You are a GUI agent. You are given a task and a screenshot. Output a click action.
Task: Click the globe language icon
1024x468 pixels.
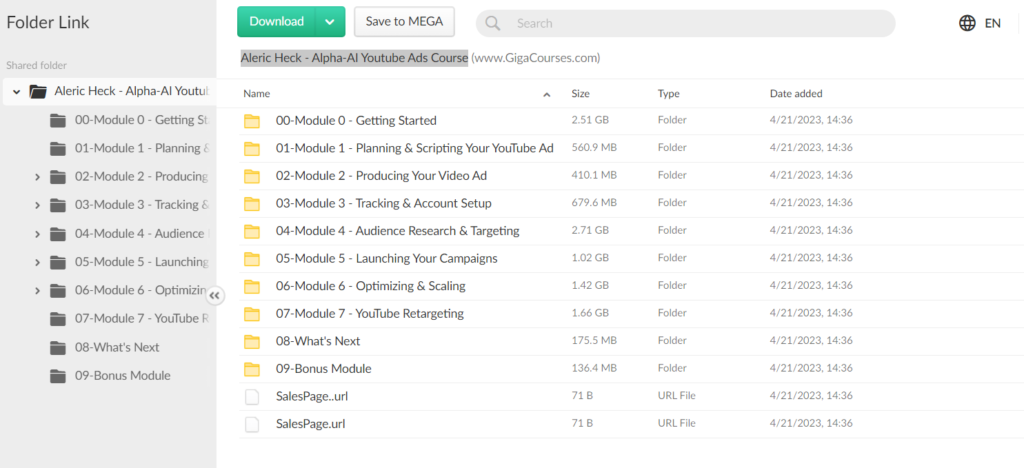(x=967, y=23)
